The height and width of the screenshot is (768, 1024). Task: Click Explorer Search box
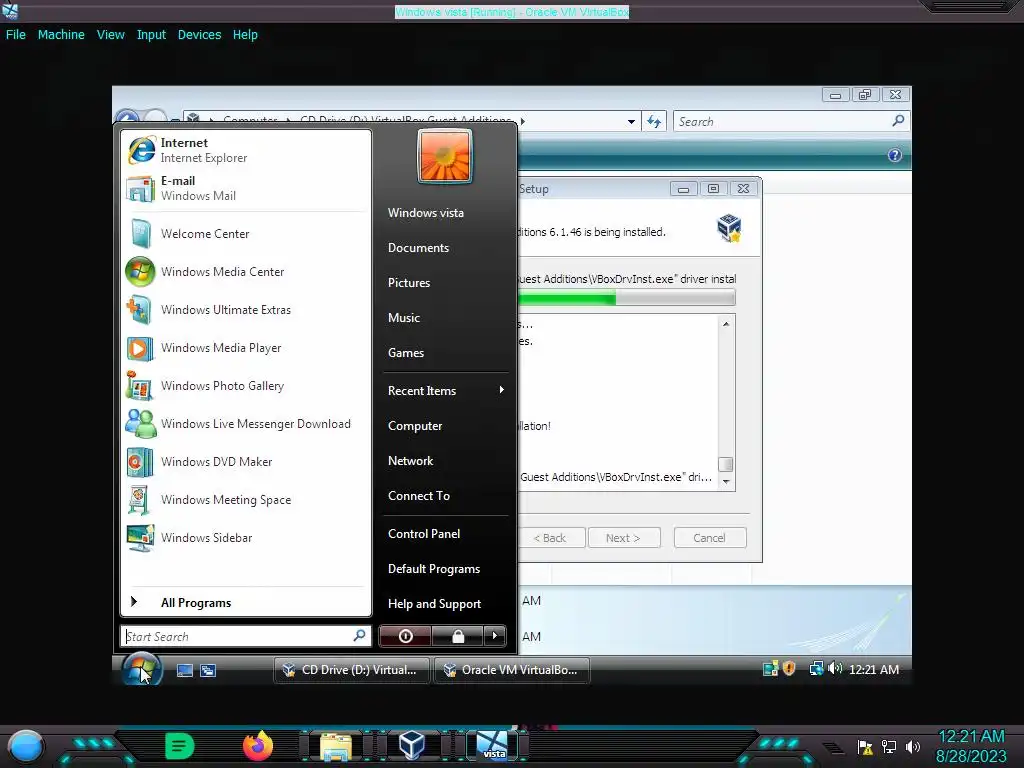point(792,121)
